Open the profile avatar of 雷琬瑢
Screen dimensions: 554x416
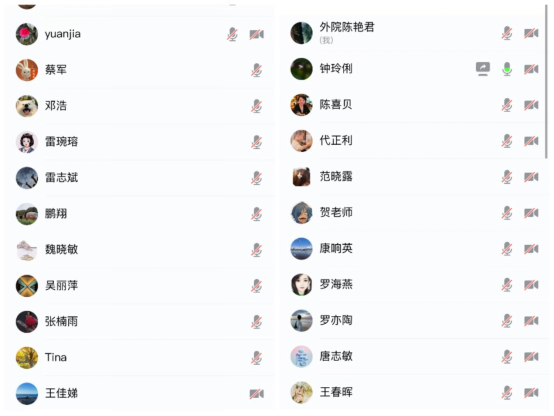[27, 142]
